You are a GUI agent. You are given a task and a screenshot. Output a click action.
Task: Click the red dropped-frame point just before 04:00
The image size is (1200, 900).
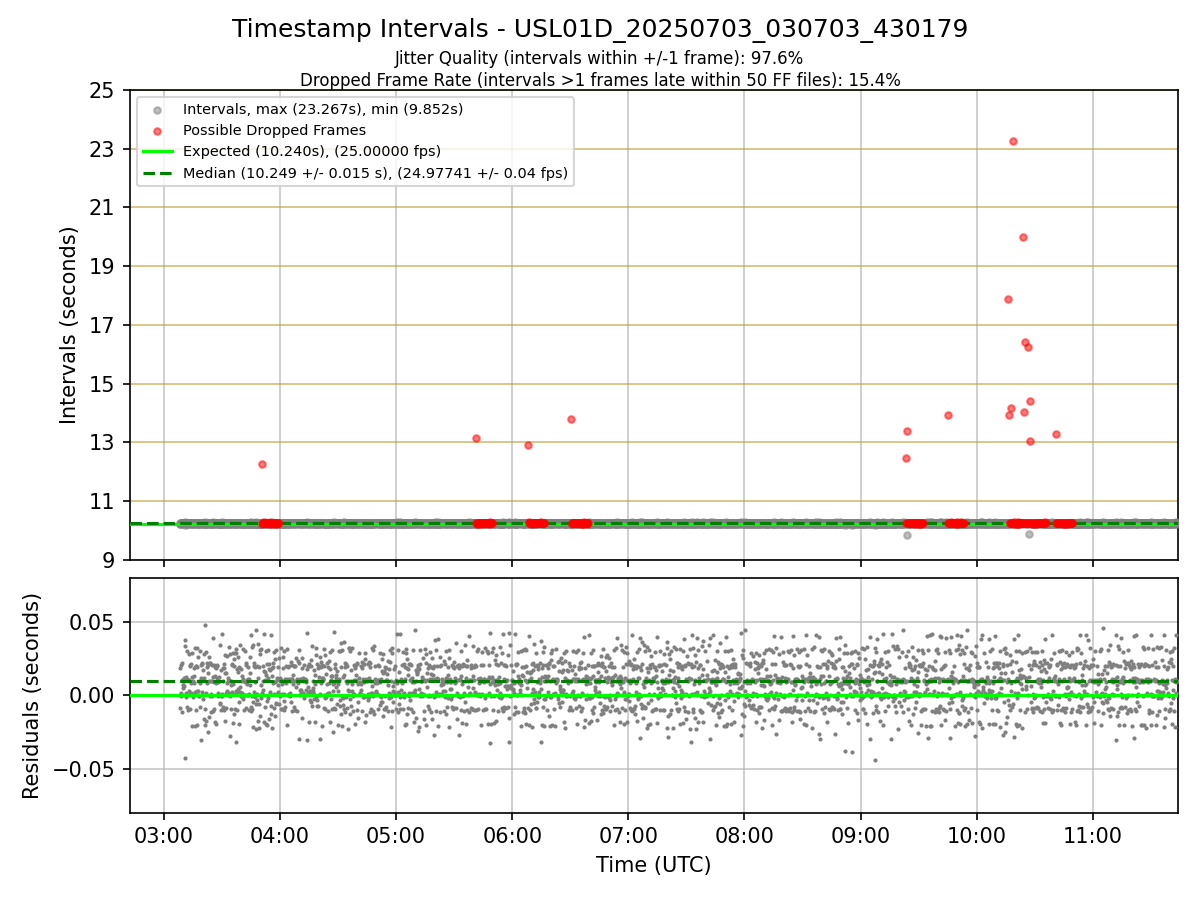pyautogui.click(x=262, y=464)
